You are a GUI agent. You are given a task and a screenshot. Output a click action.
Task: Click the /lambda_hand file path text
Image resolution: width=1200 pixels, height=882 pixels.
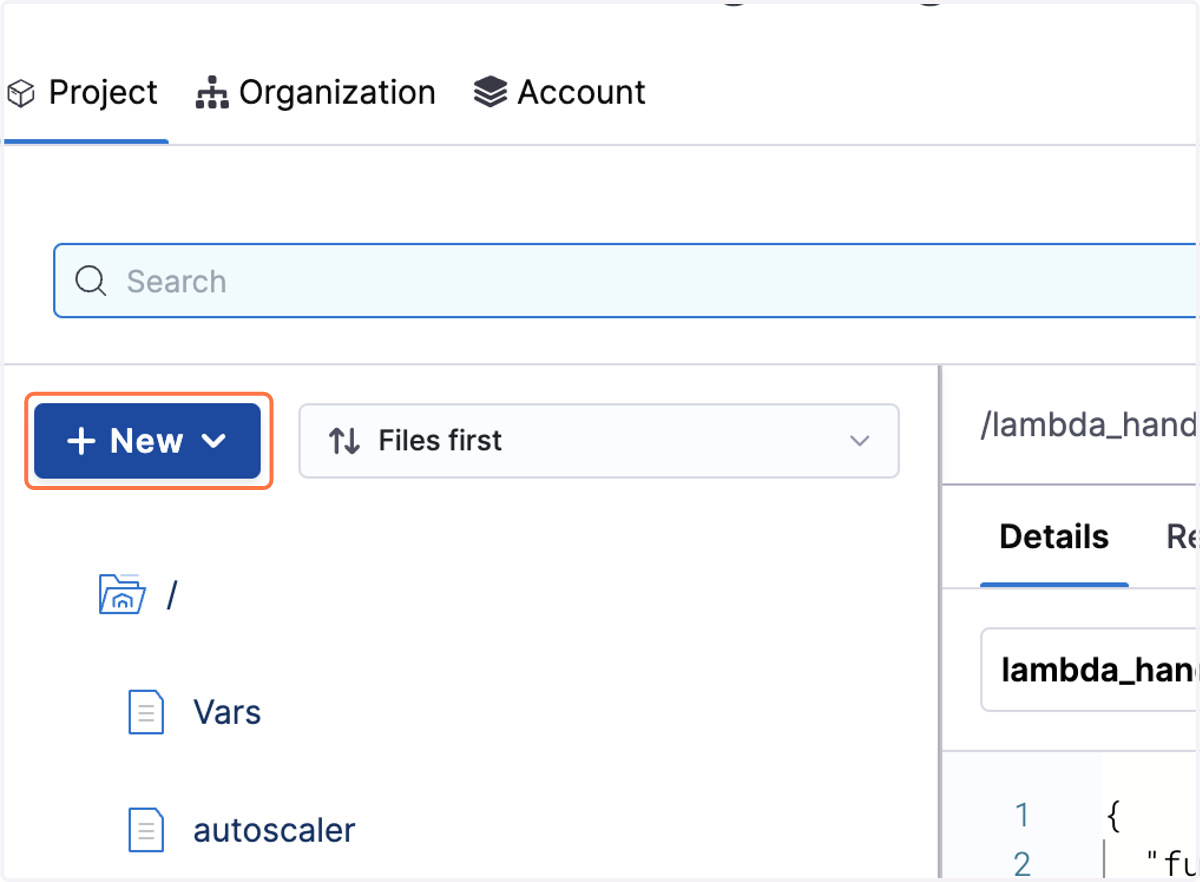tap(1089, 426)
